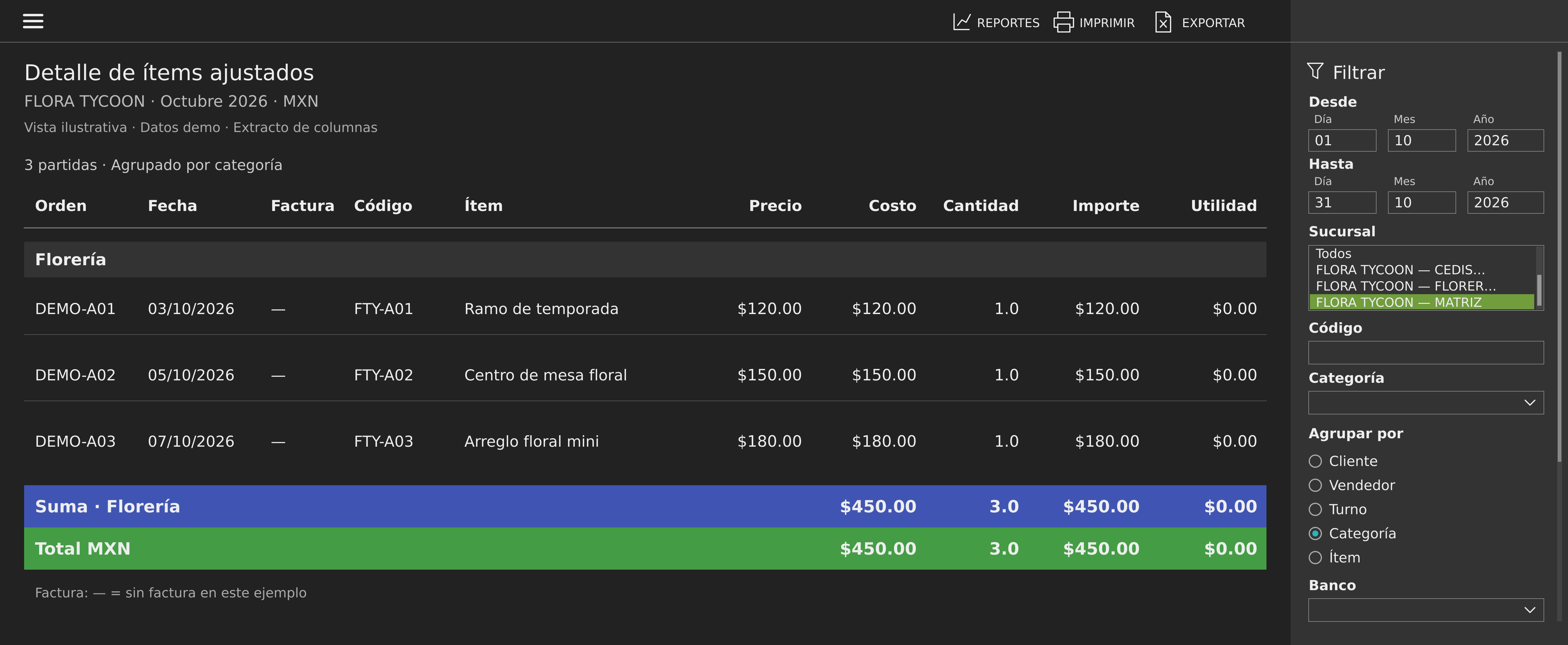Viewport: 1568px width, 645px height.
Task: Click the Utilidad column header
Action: coord(1223,206)
